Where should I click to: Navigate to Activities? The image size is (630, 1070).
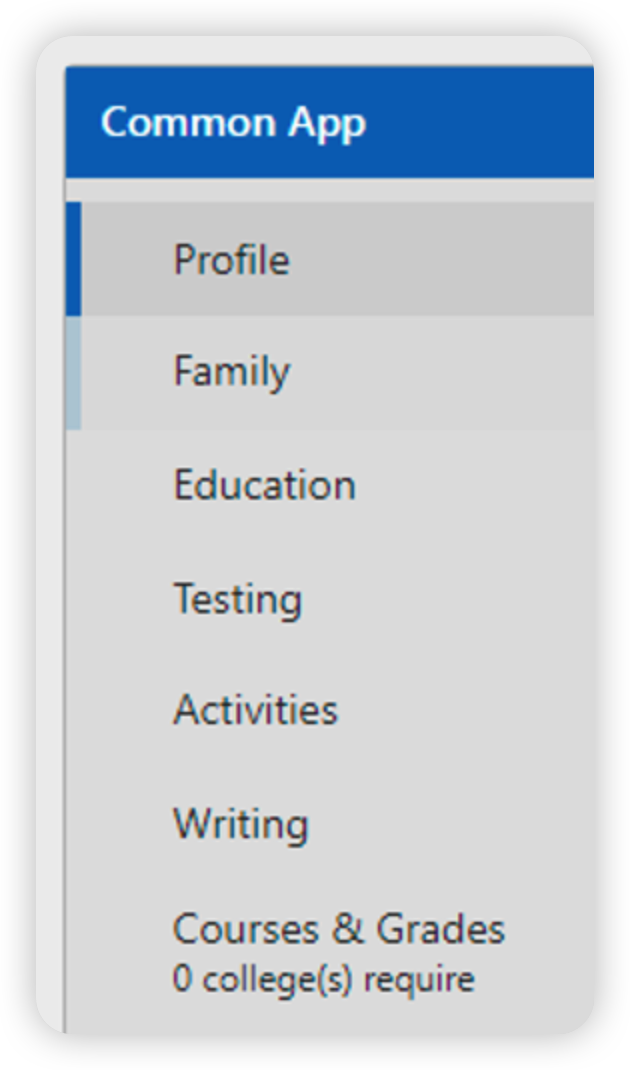click(x=255, y=710)
